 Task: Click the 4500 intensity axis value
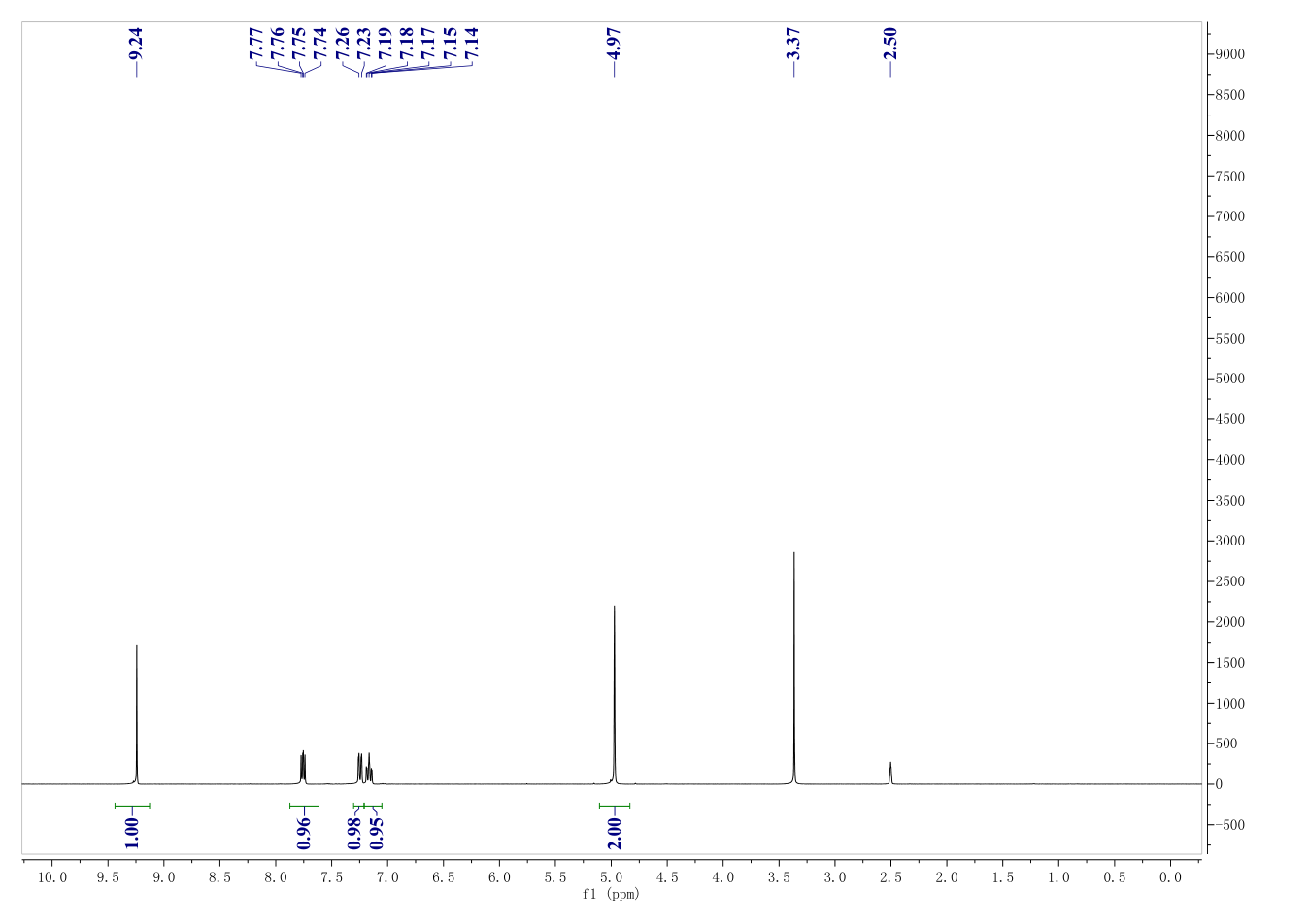click(1228, 420)
